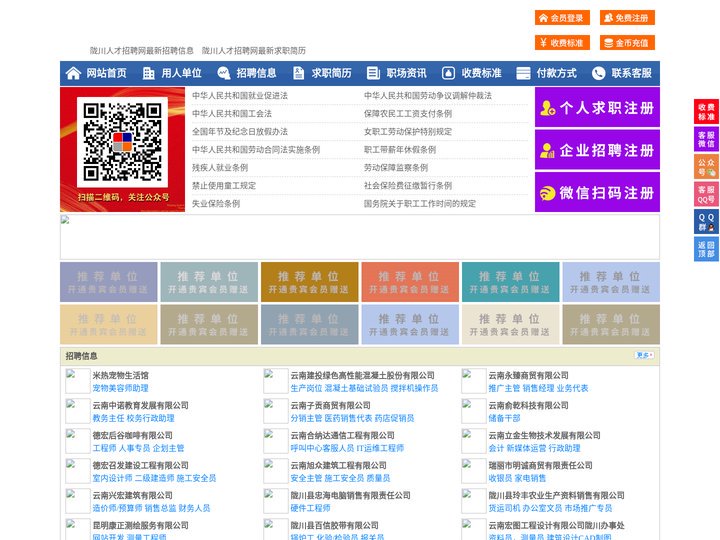The height and width of the screenshot is (540, 720).
Task: Open the 收费标准 red sidebar icon
Action: pyautogui.click(x=706, y=112)
